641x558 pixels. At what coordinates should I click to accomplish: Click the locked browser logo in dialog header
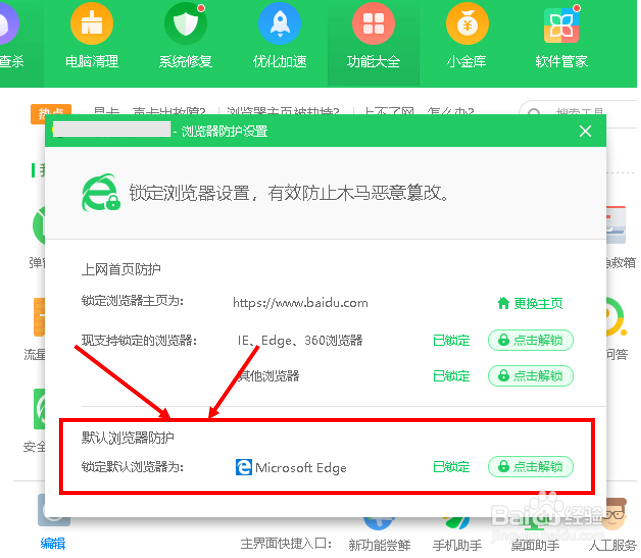click(101, 193)
